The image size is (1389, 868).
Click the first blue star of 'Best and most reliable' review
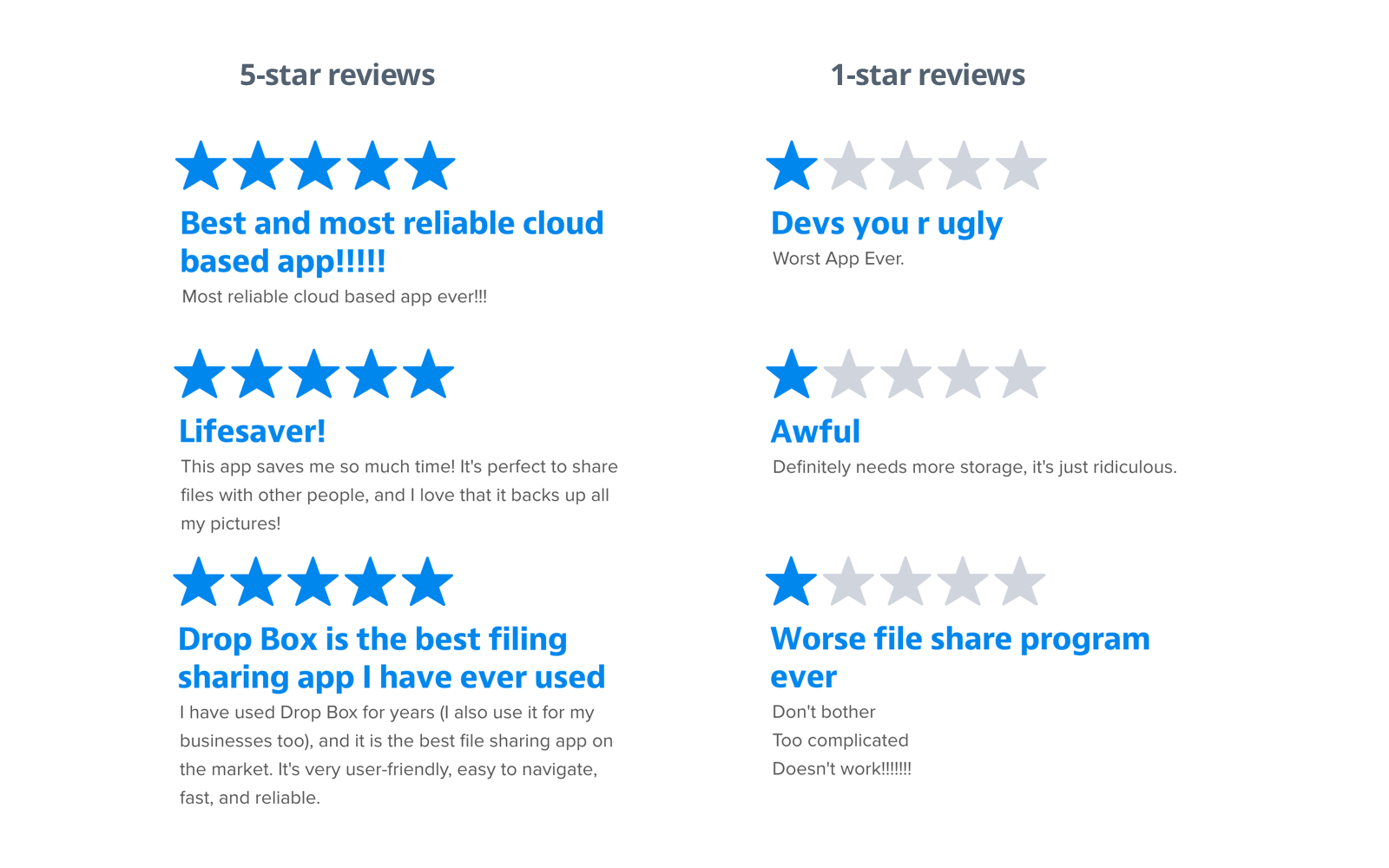pyautogui.click(x=201, y=167)
